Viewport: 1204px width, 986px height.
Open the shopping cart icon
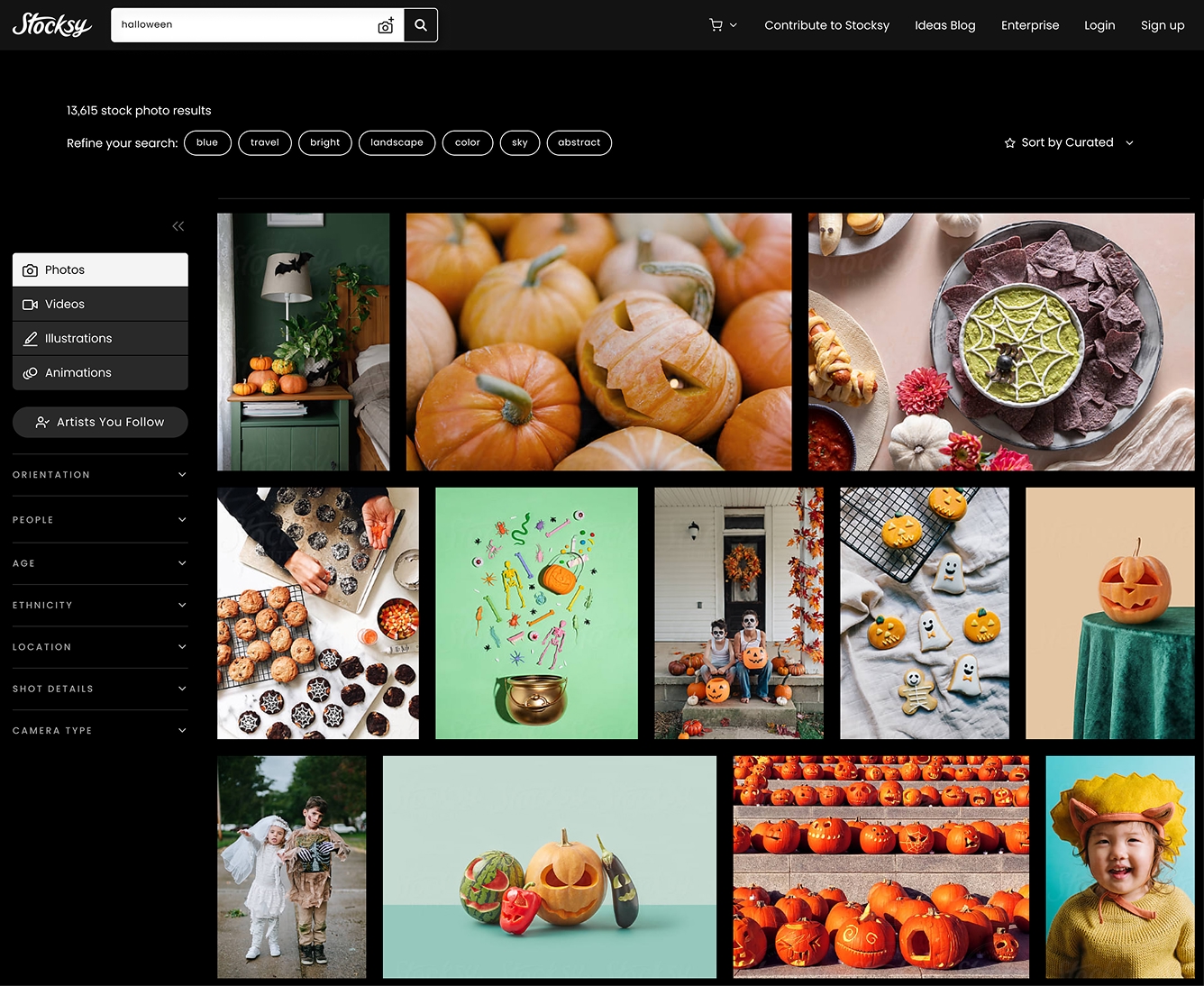(716, 25)
